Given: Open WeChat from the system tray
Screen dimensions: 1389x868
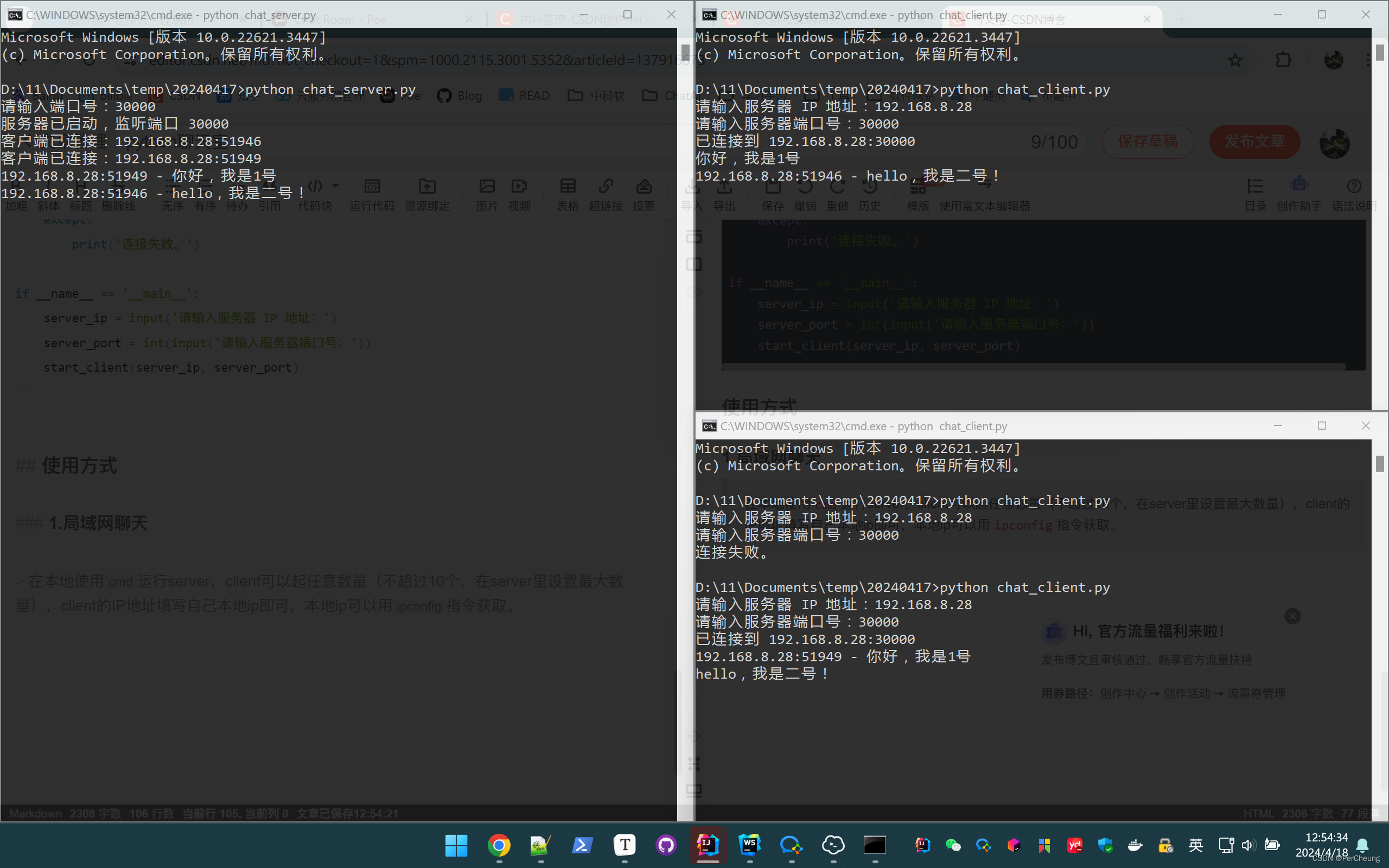Looking at the screenshot, I should point(953,845).
